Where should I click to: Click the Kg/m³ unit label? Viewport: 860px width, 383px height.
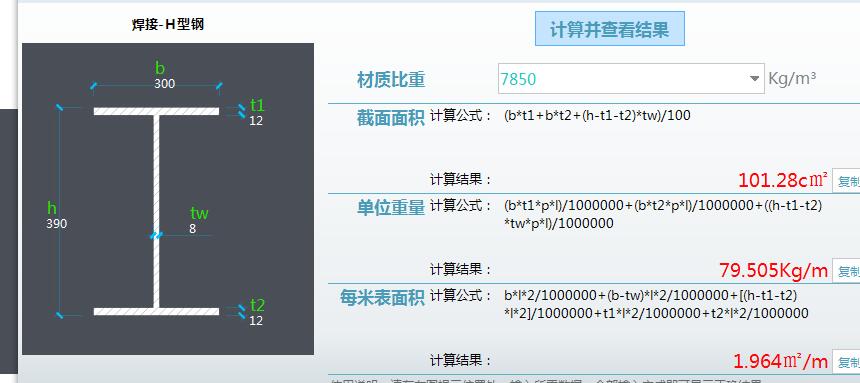[x=792, y=79]
